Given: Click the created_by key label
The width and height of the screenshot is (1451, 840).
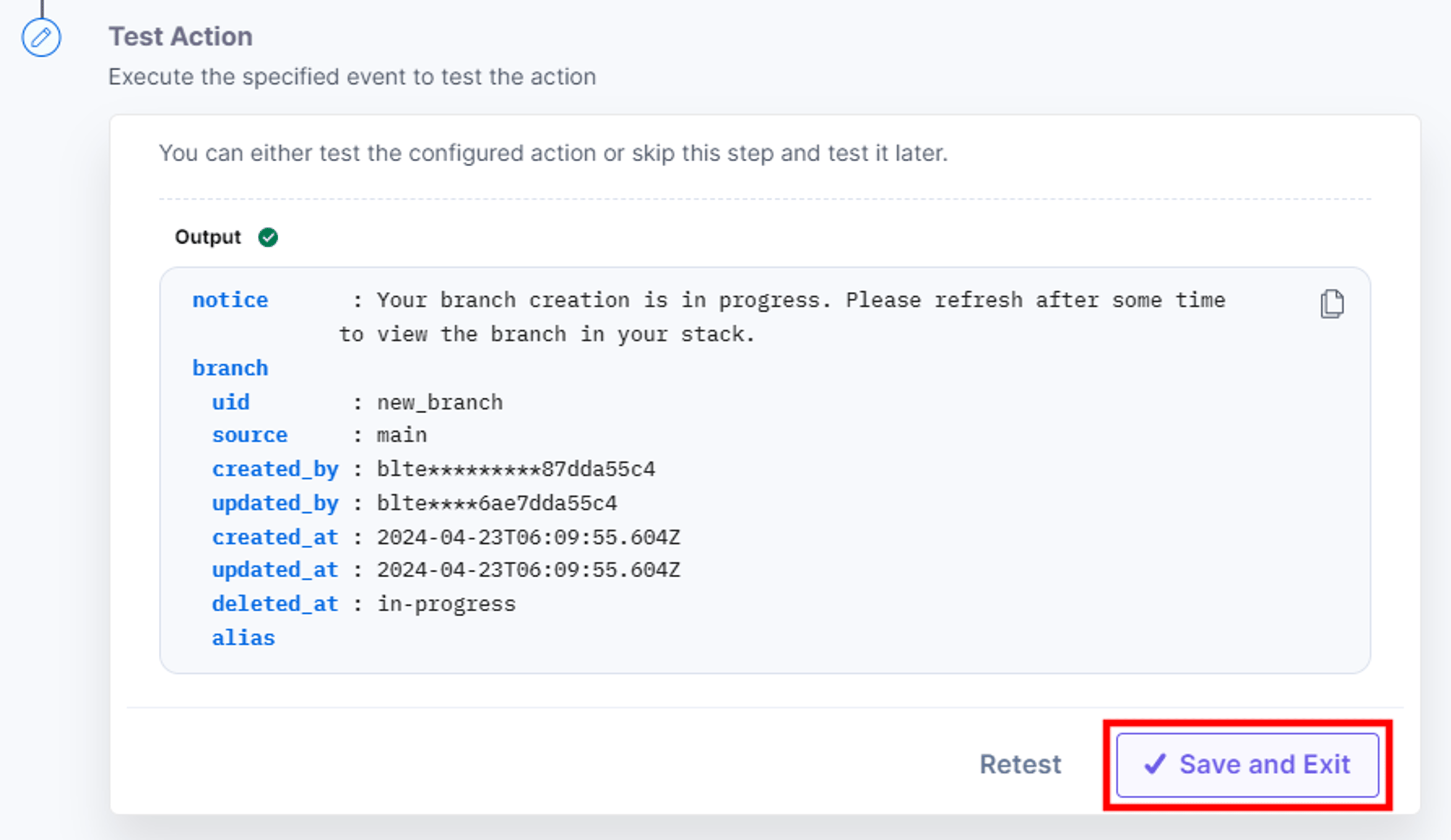Looking at the screenshot, I should tap(275, 470).
